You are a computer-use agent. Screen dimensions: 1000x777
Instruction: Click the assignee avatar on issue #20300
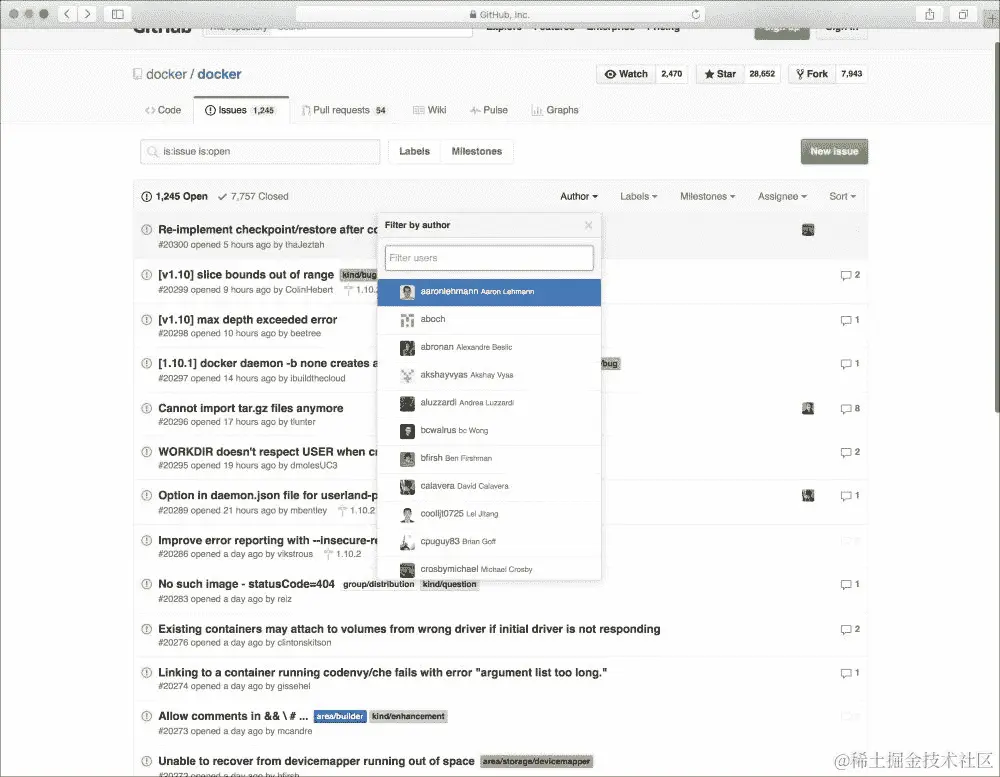click(808, 229)
